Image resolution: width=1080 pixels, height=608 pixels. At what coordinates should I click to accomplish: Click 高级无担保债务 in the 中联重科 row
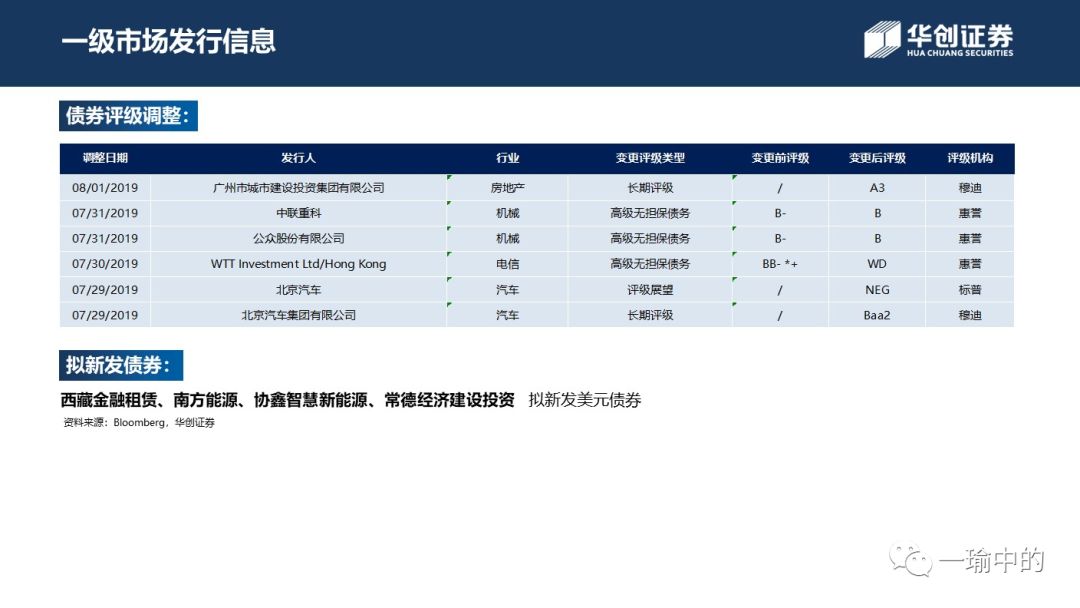point(650,213)
